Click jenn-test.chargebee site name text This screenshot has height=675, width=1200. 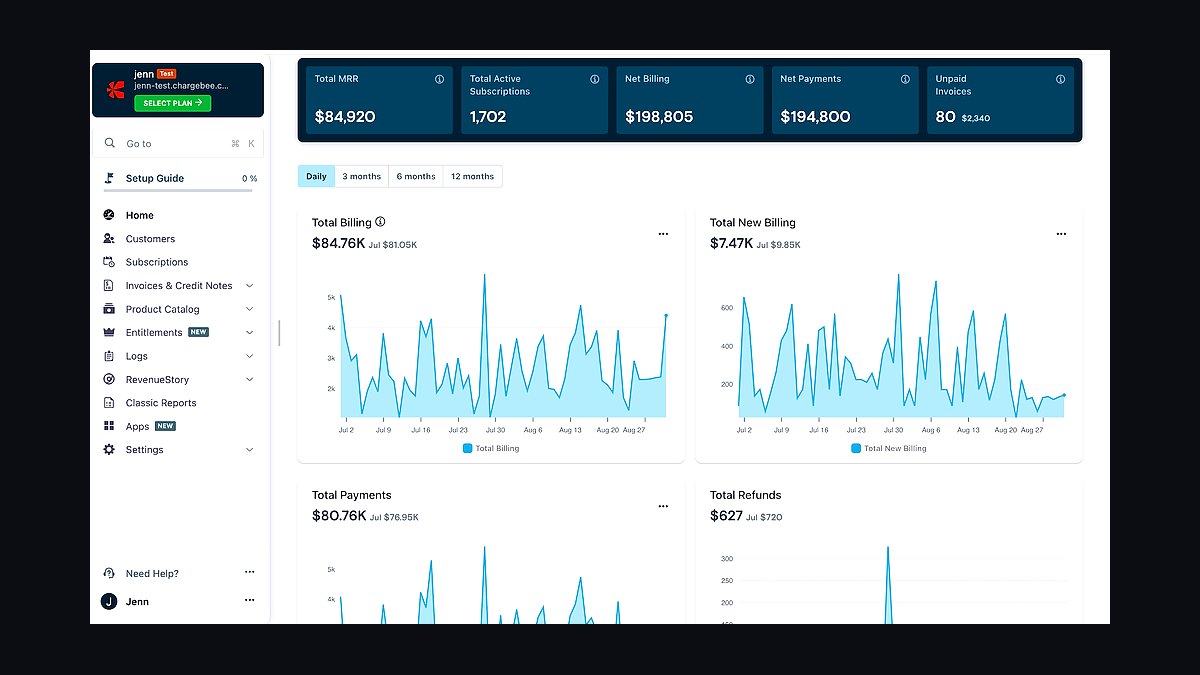click(181, 86)
